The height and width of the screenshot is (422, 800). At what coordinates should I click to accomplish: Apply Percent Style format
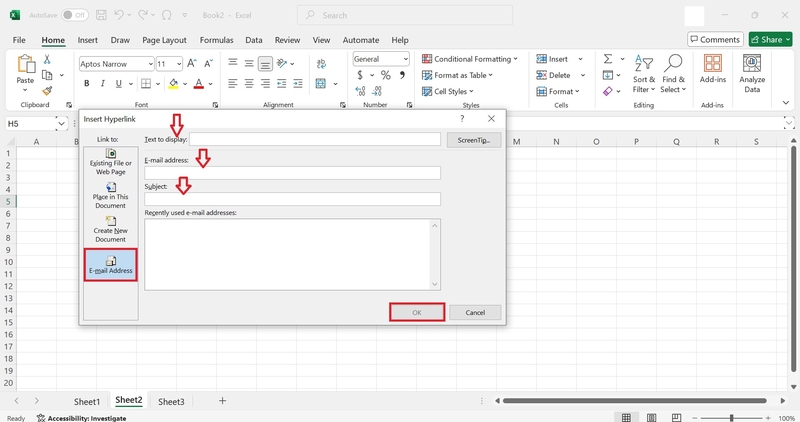click(386, 75)
